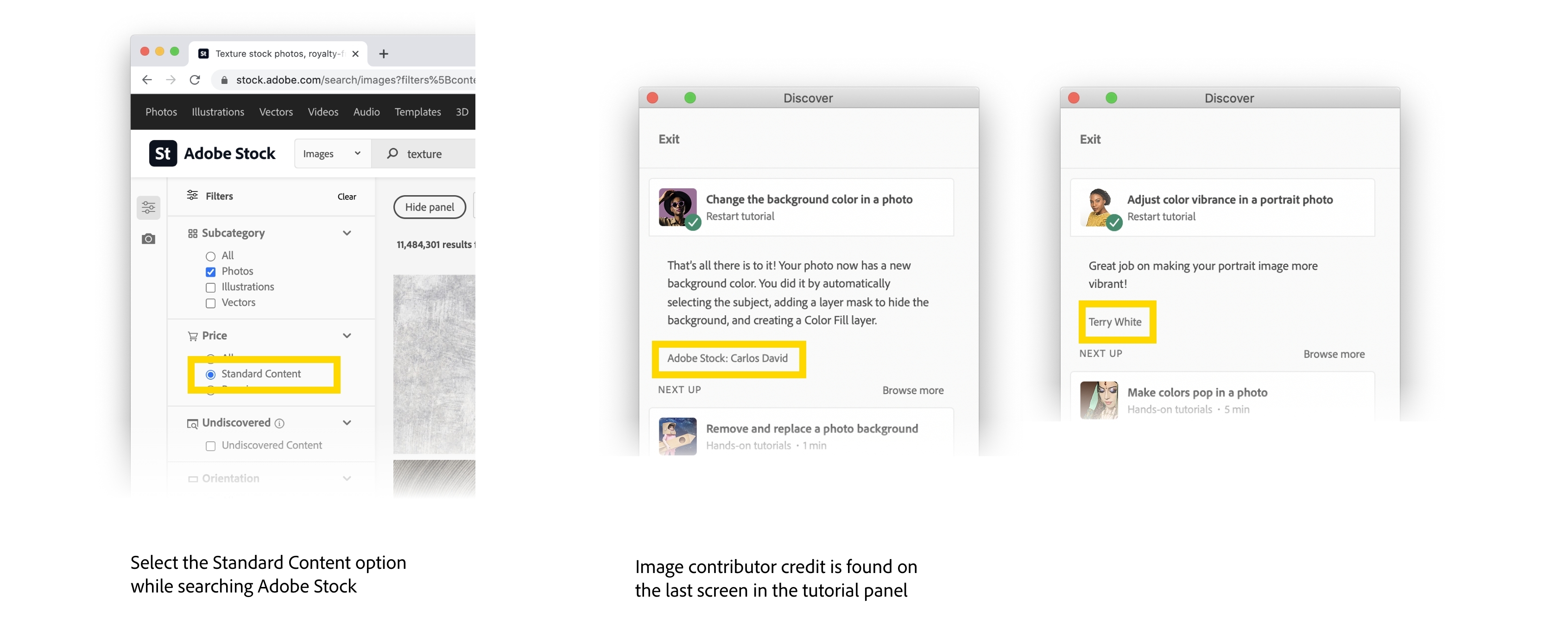Image resolution: width=1568 pixels, height=637 pixels.
Task: Switch to the Templates navigation item
Action: click(417, 112)
